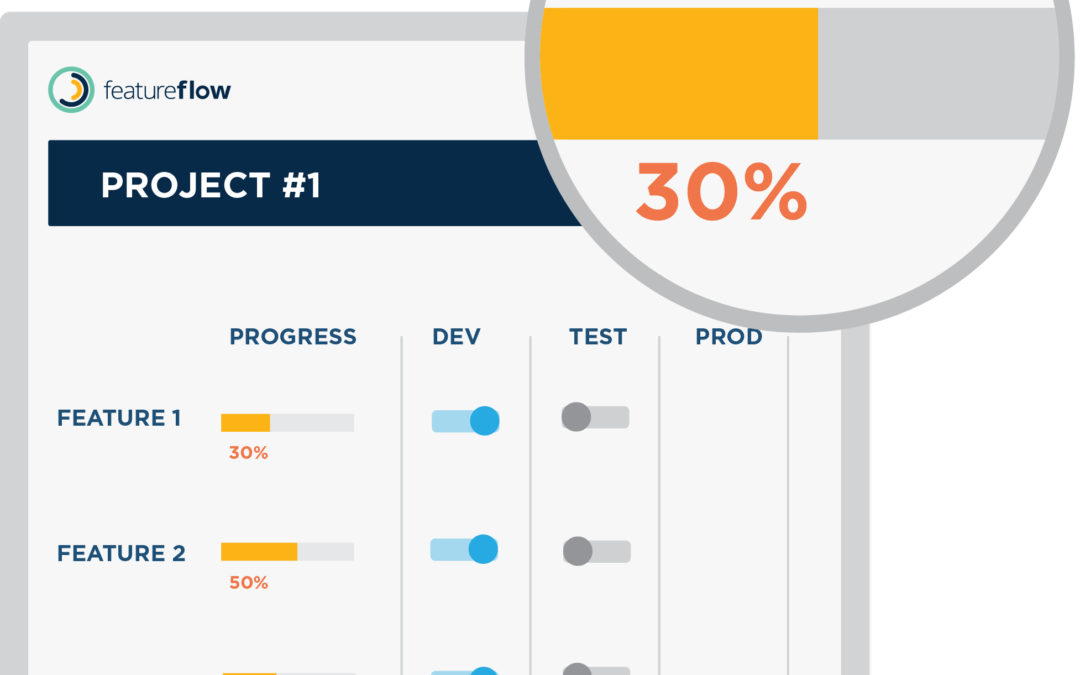Click the small 30% label under Feature 1

(248, 453)
